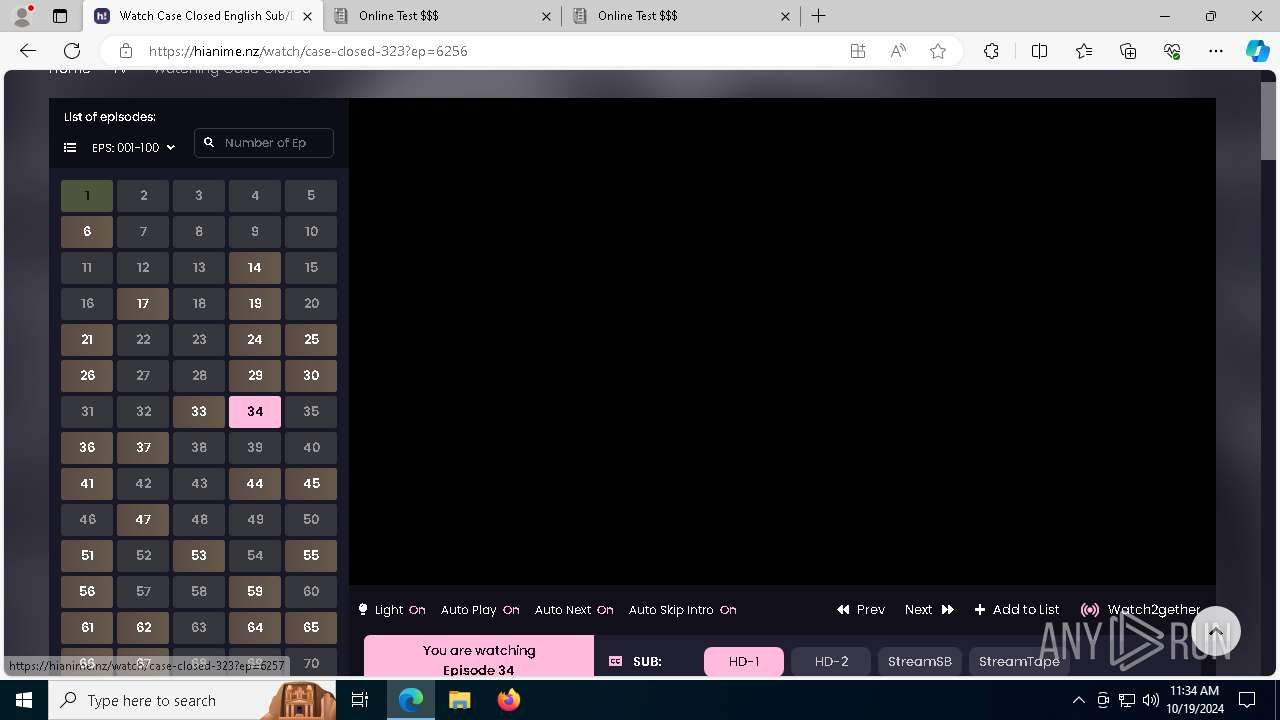Add this page to favorites
1280x720 pixels.
pyautogui.click(x=938, y=51)
